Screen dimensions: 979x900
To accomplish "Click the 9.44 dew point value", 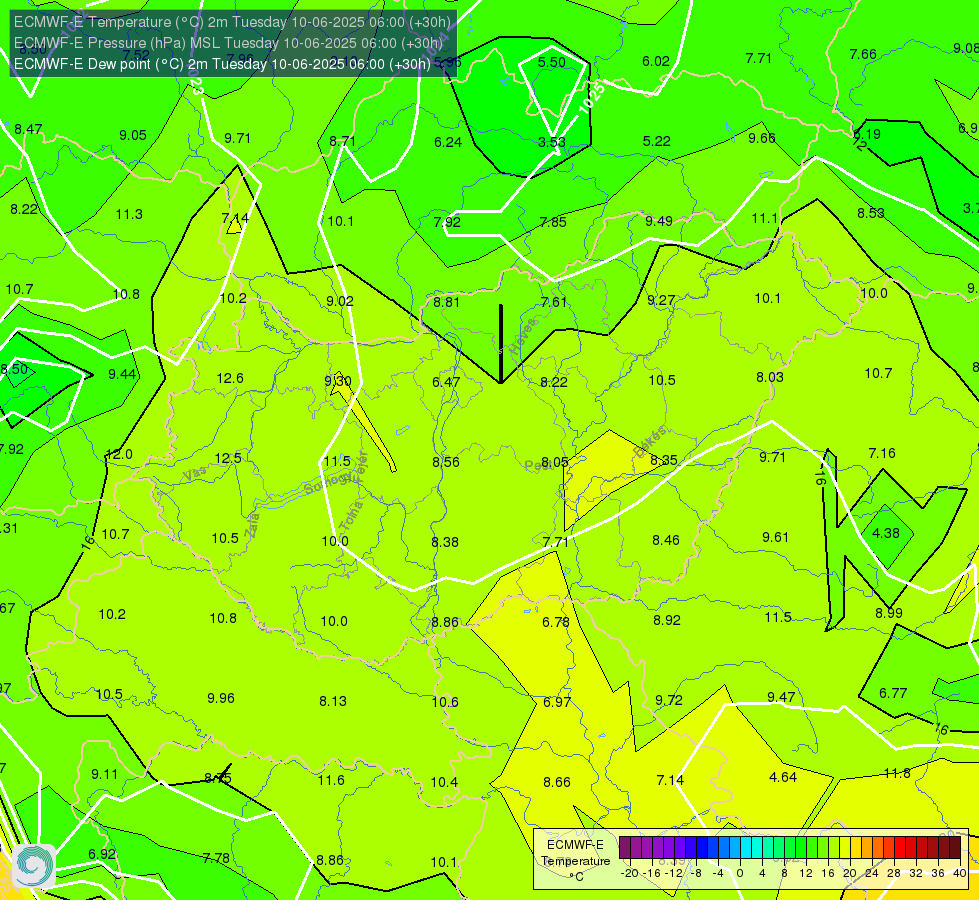I will coord(122,374).
